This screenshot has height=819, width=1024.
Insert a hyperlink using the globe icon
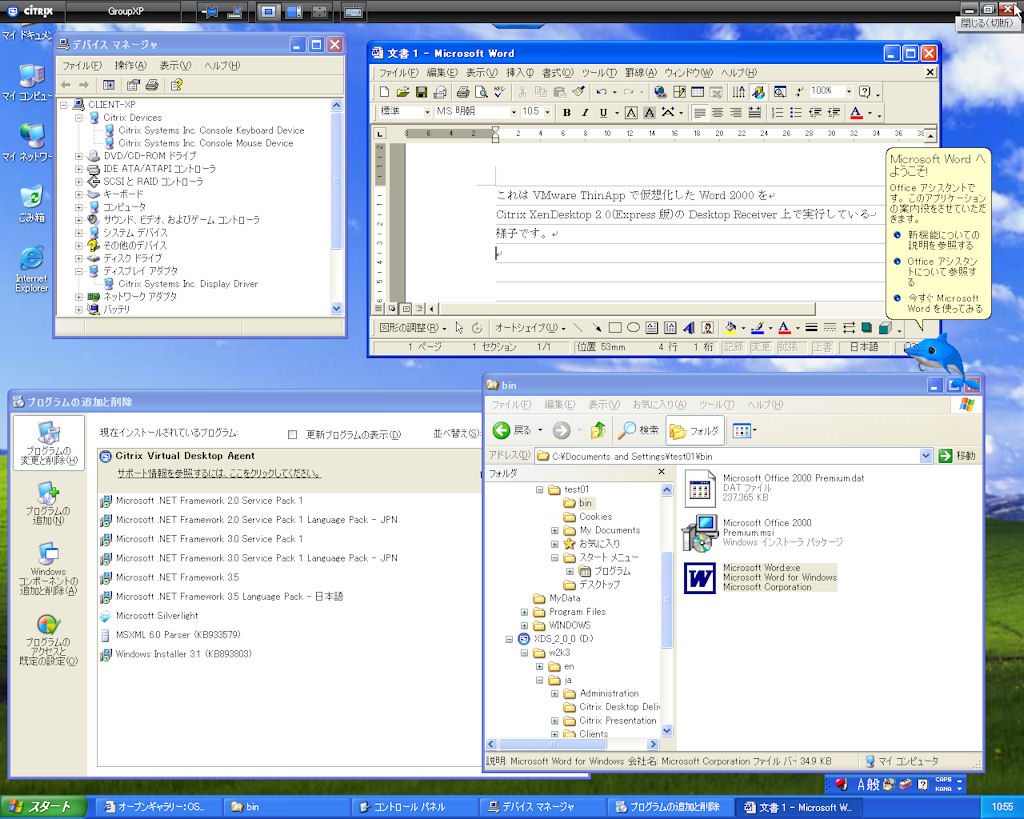[660, 92]
